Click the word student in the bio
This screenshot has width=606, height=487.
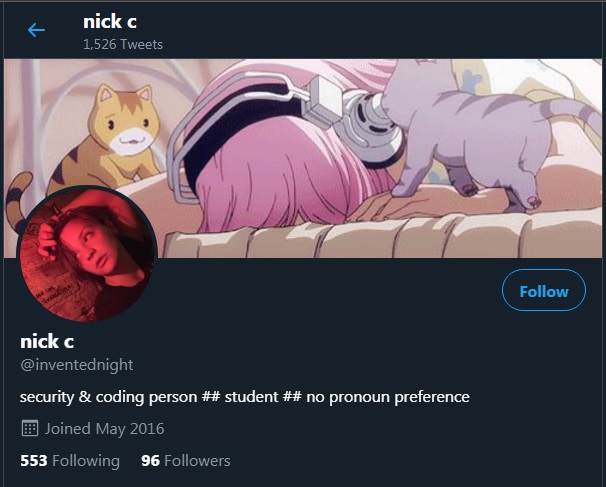click(x=251, y=397)
